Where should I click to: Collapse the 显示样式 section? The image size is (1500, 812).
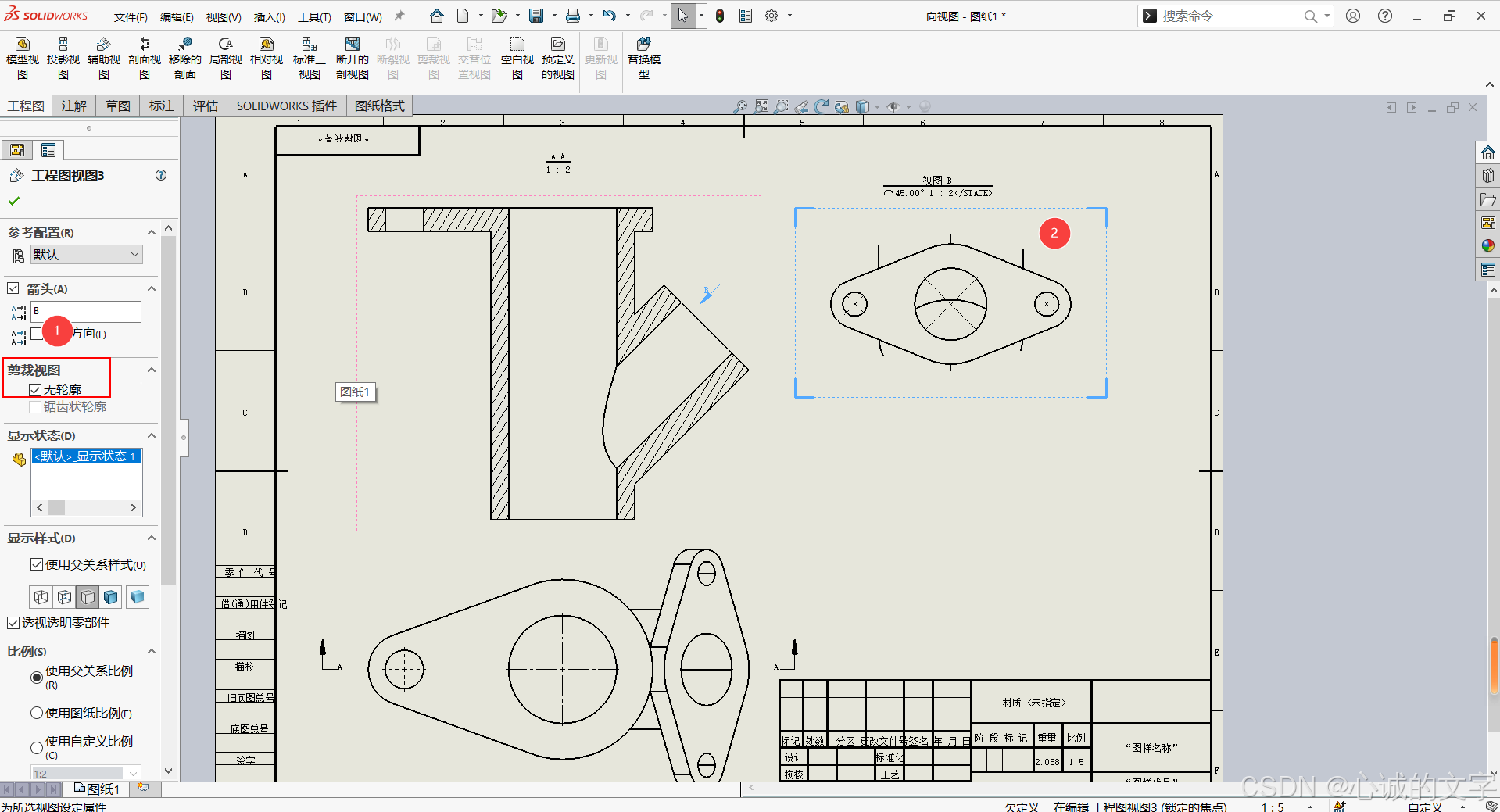click(152, 538)
